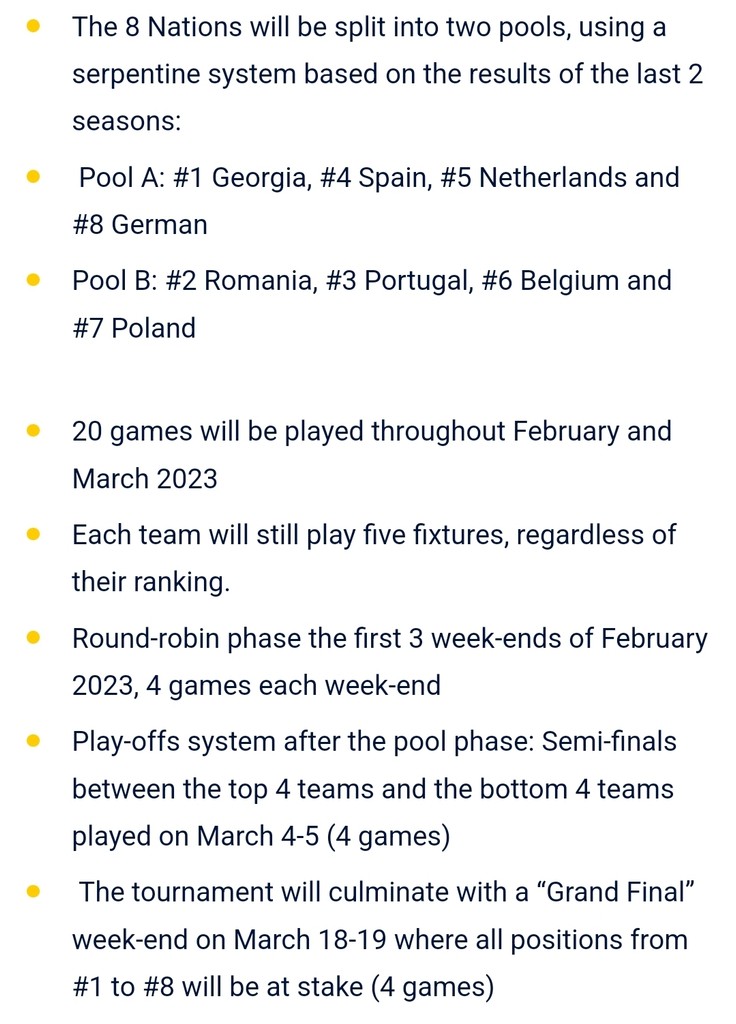Click '#7 Poland' text
Viewport: 736px width, 1024px height.
click(134, 328)
